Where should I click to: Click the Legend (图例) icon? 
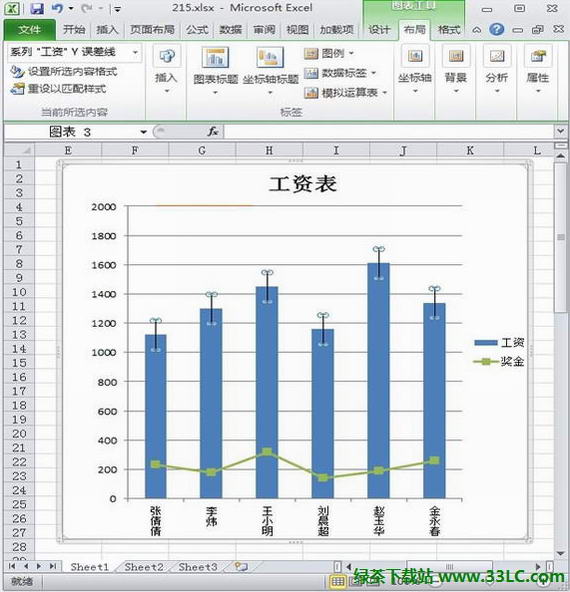(311, 54)
